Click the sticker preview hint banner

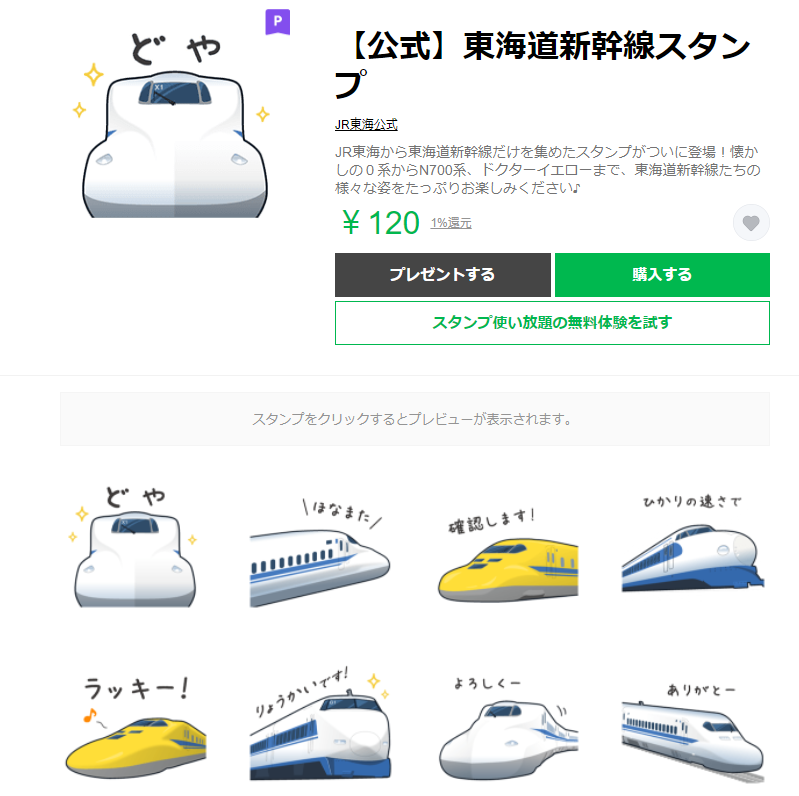tap(414, 419)
